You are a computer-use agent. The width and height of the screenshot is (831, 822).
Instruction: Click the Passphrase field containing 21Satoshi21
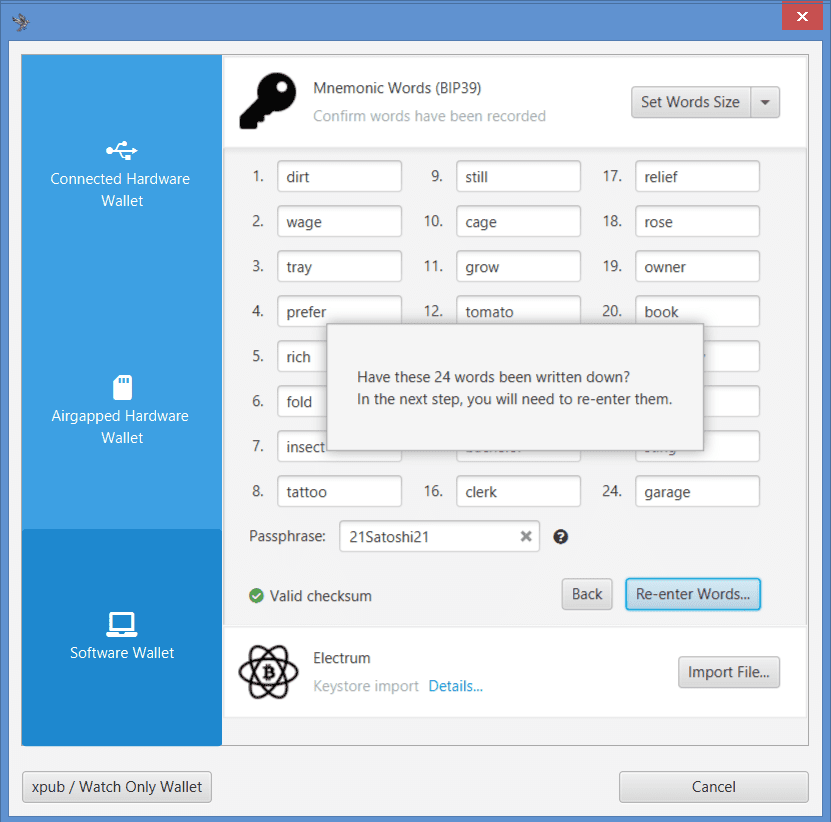[439, 536]
